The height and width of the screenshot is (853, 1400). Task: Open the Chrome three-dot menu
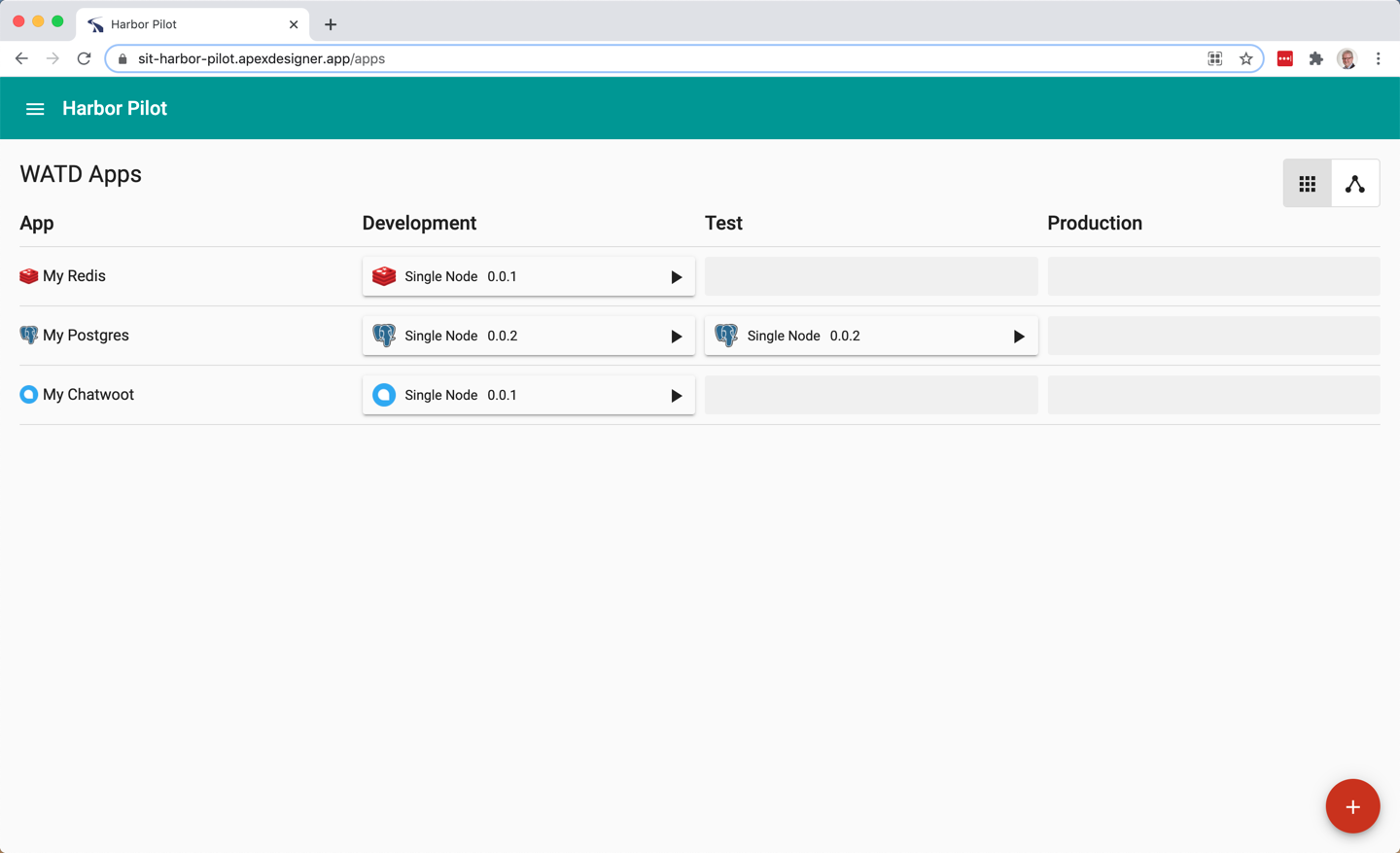(1379, 59)
